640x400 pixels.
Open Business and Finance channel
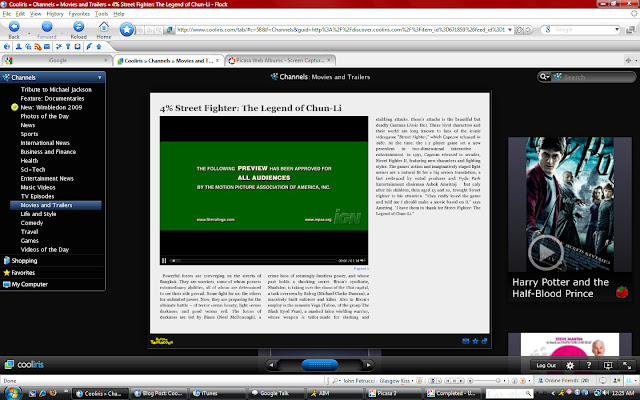48,152
